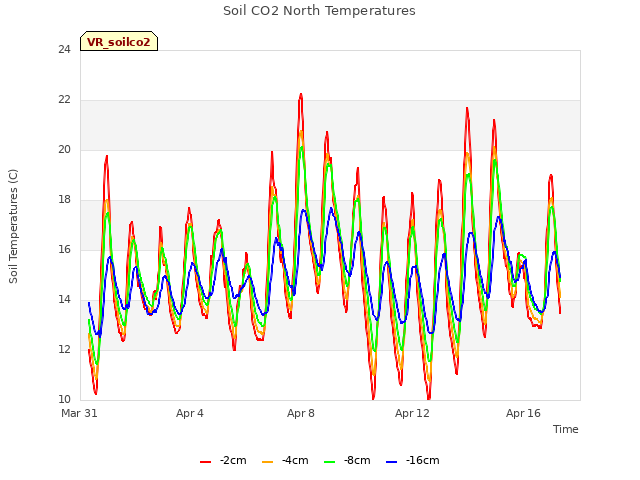The width and height of the screenshot is (640, 480).
Task: Click the Apr 8 x-axis tick label
Action: click(301, 413)
